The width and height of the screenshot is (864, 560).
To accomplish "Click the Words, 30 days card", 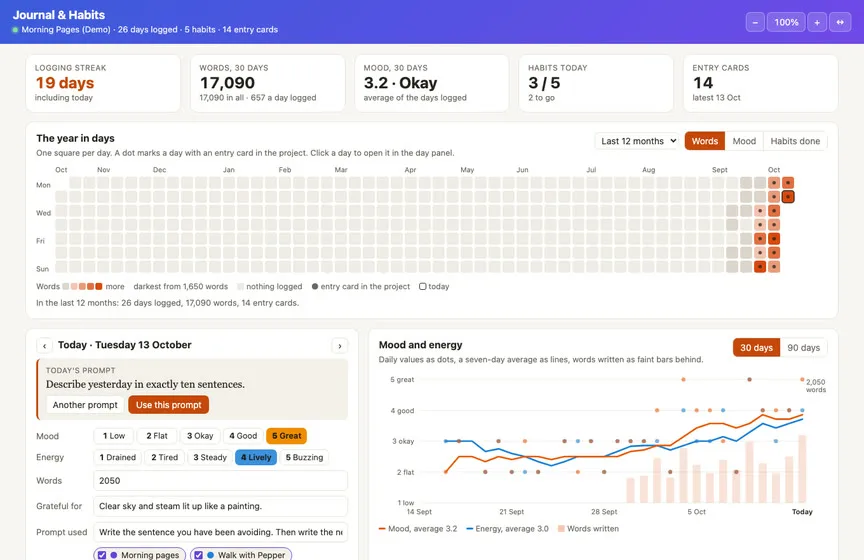I will (x=267, y=83).
